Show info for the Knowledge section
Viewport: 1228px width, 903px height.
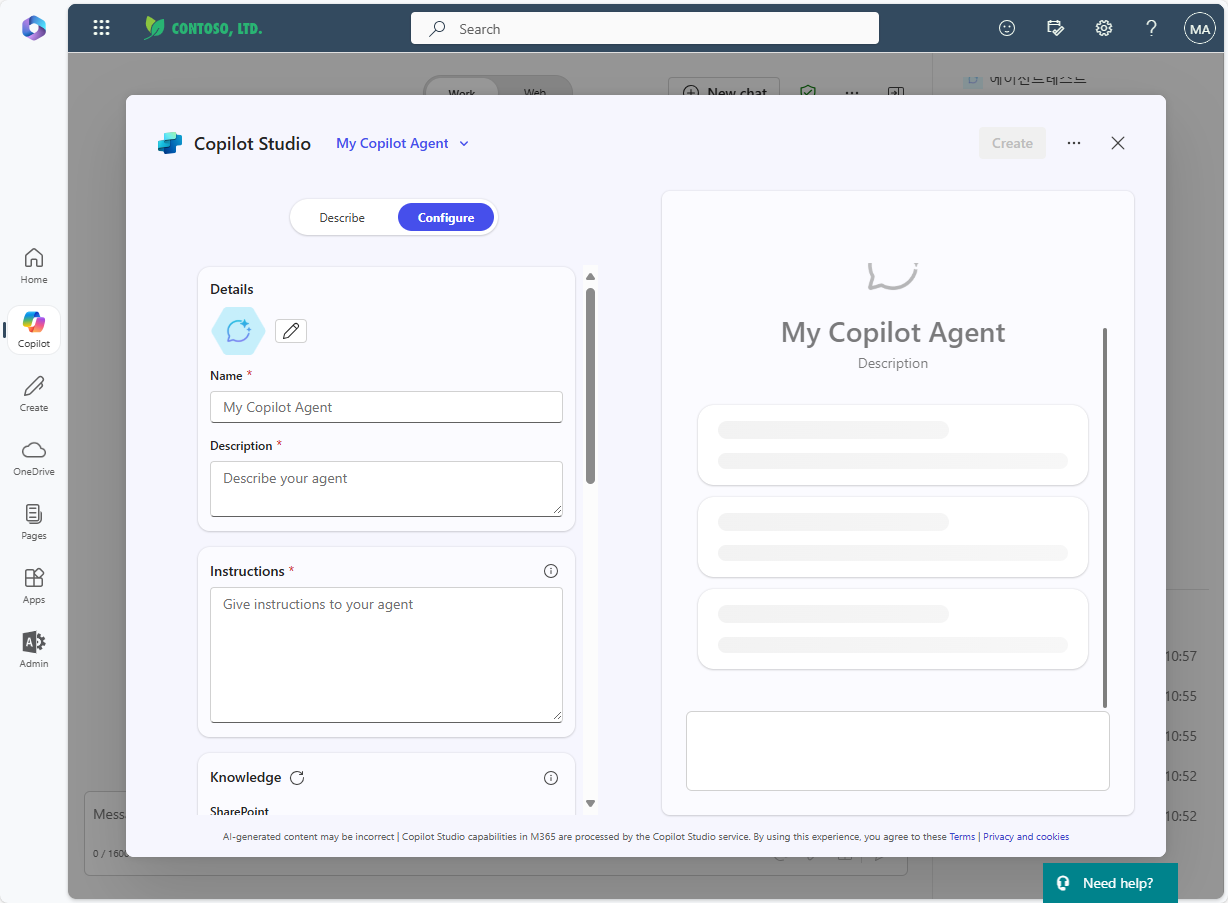(x=551, y=778)
